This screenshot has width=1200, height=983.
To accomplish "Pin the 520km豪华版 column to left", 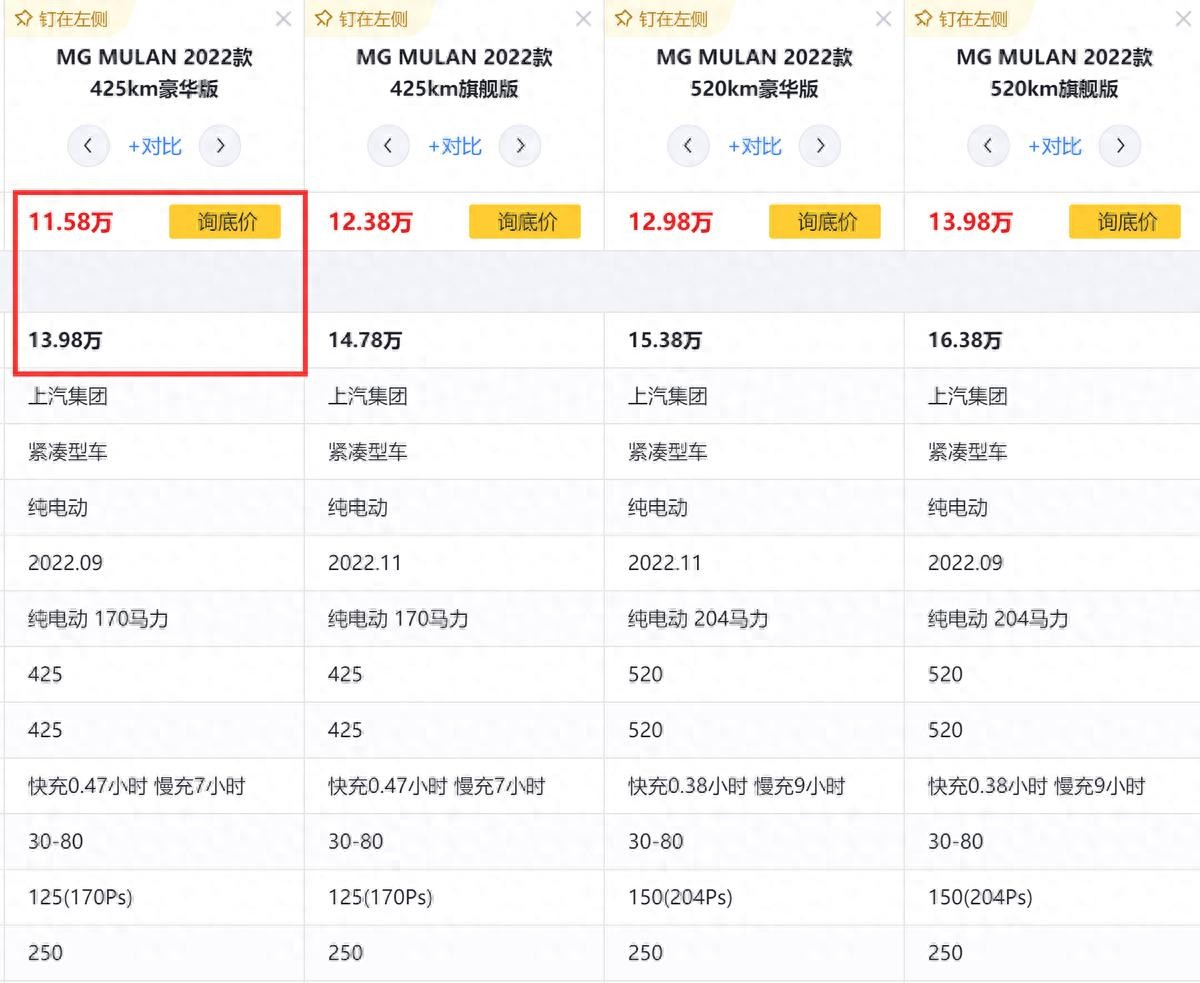I will click(x=661, y=19).
